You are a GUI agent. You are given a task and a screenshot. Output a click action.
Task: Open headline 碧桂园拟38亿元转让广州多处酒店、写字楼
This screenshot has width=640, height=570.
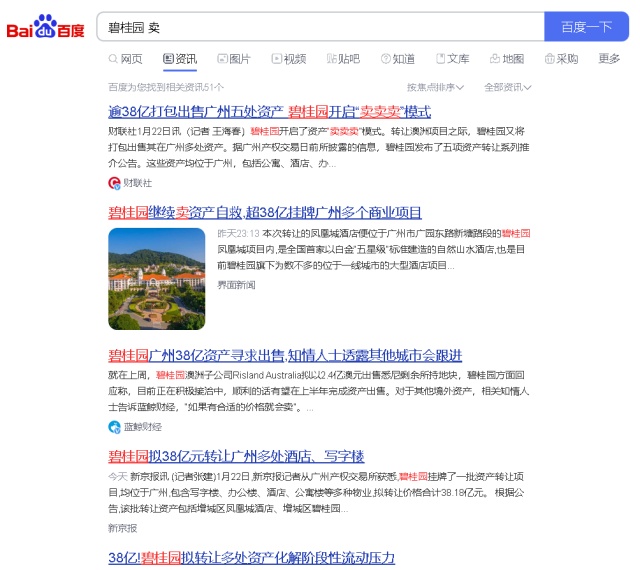[236, 456]
